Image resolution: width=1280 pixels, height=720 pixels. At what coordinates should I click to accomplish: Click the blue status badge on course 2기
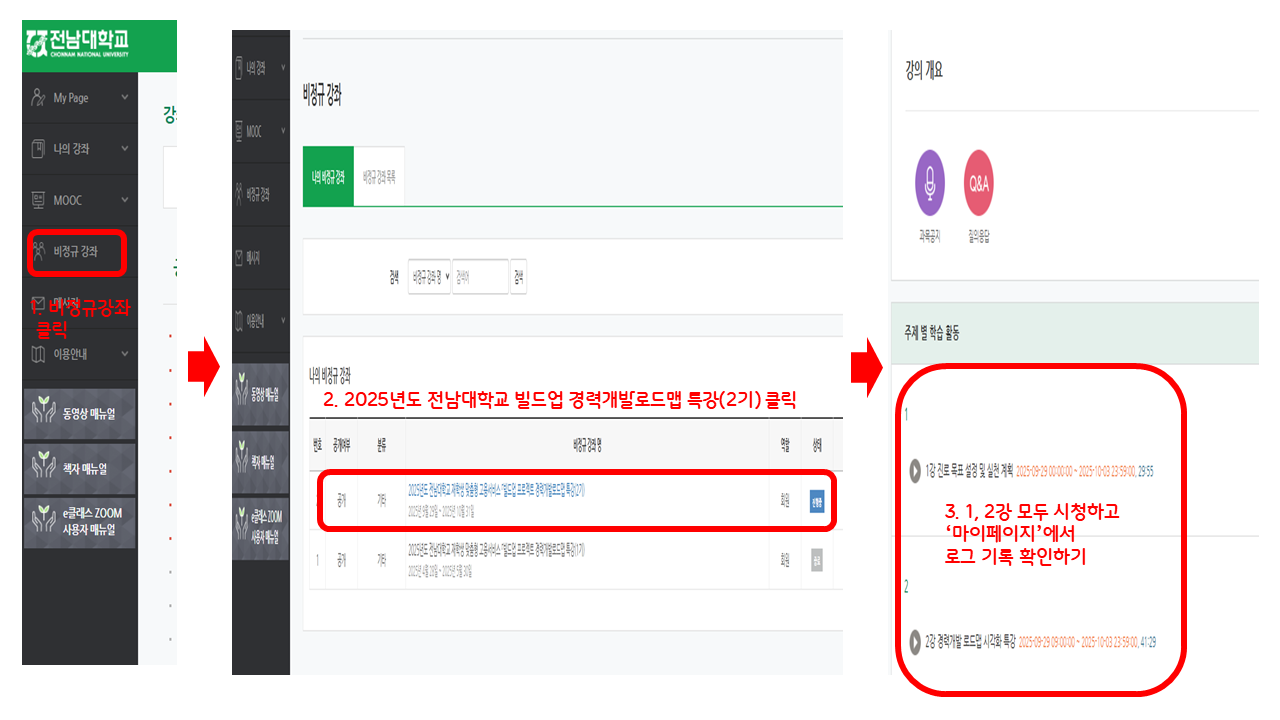(x=817, y=503)
